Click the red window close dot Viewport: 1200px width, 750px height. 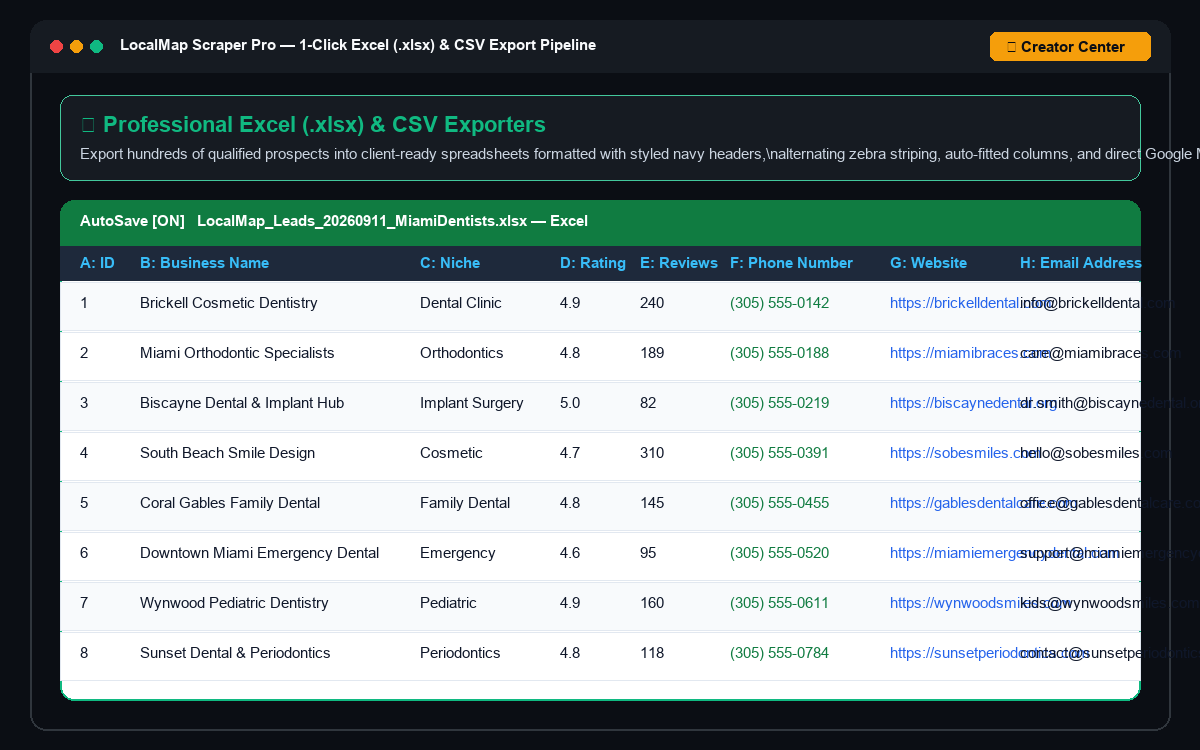[x=57, y=47]
